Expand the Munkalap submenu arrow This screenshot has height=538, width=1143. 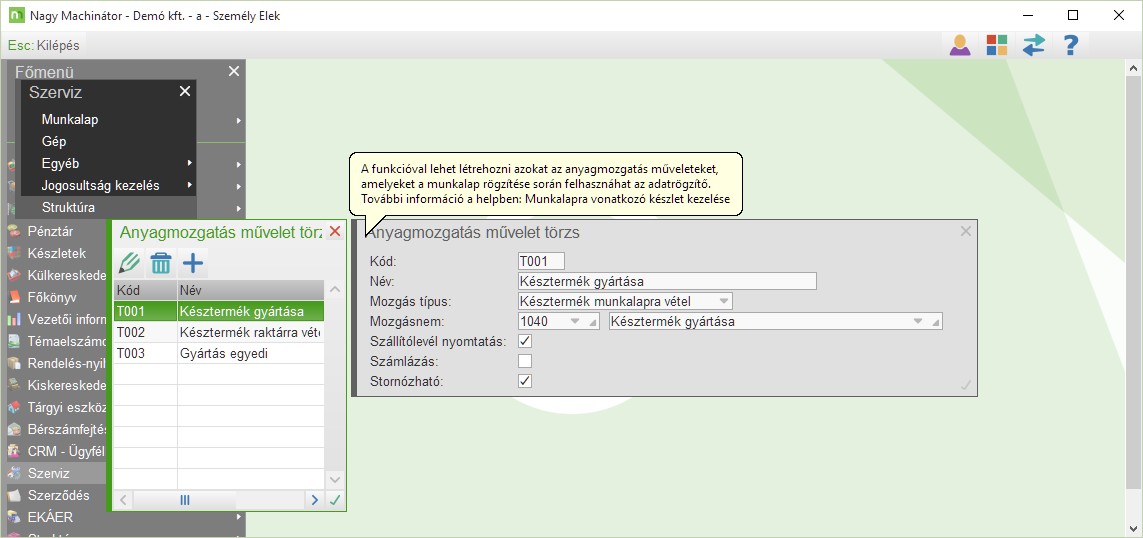pos(238,120)
